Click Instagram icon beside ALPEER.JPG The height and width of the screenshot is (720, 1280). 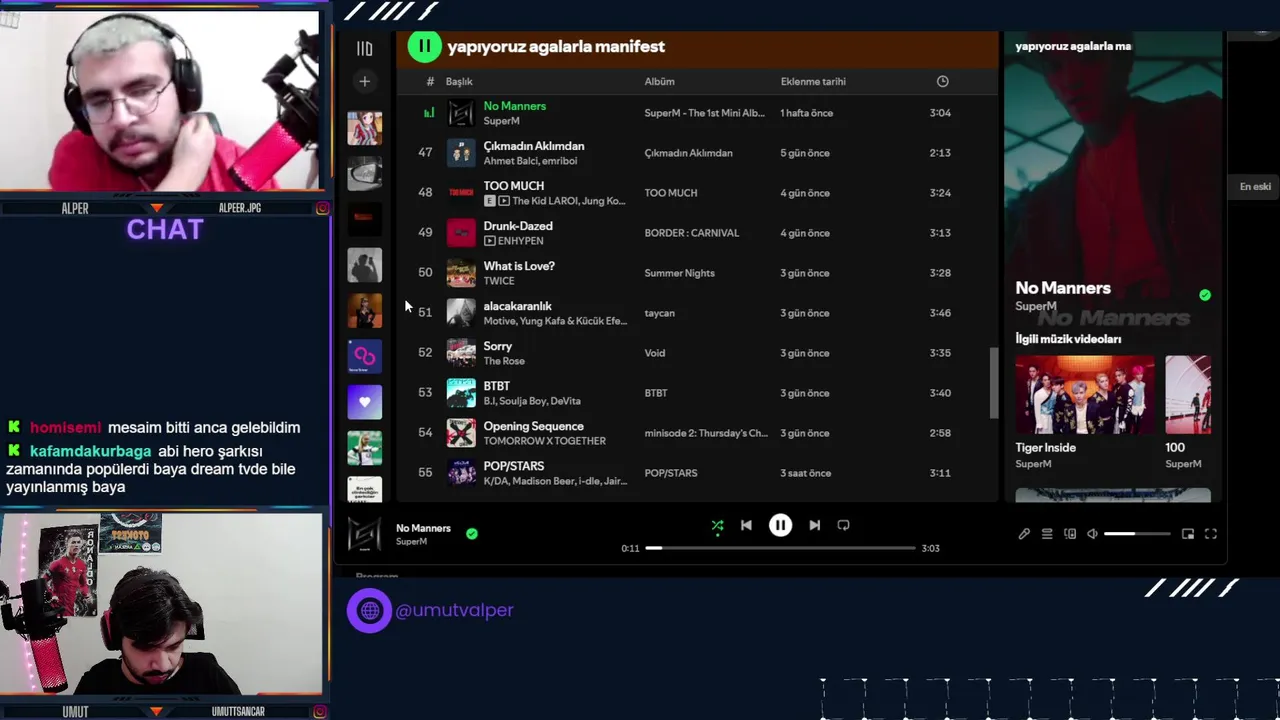pyautogui.click(x=322, y=208)
